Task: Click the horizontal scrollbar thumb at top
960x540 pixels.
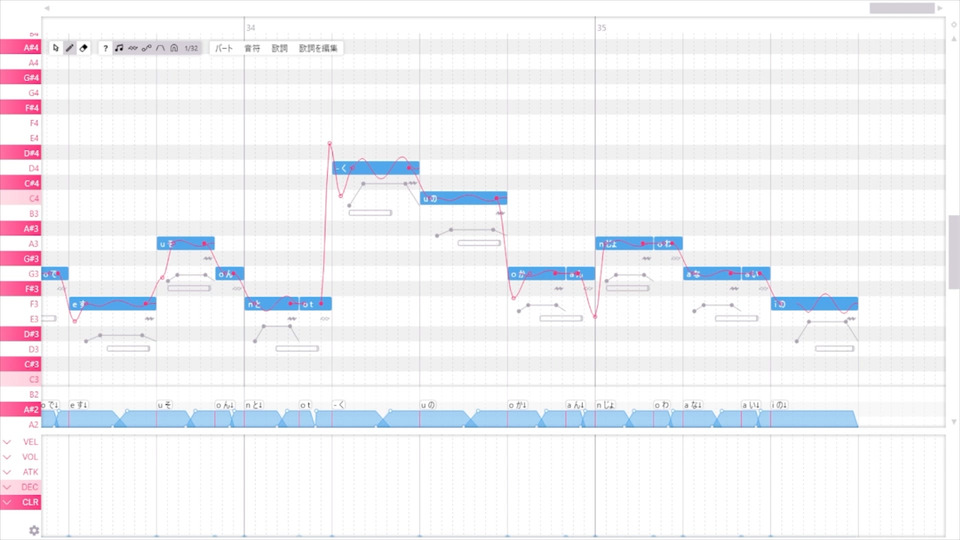Action: (902, 8)
